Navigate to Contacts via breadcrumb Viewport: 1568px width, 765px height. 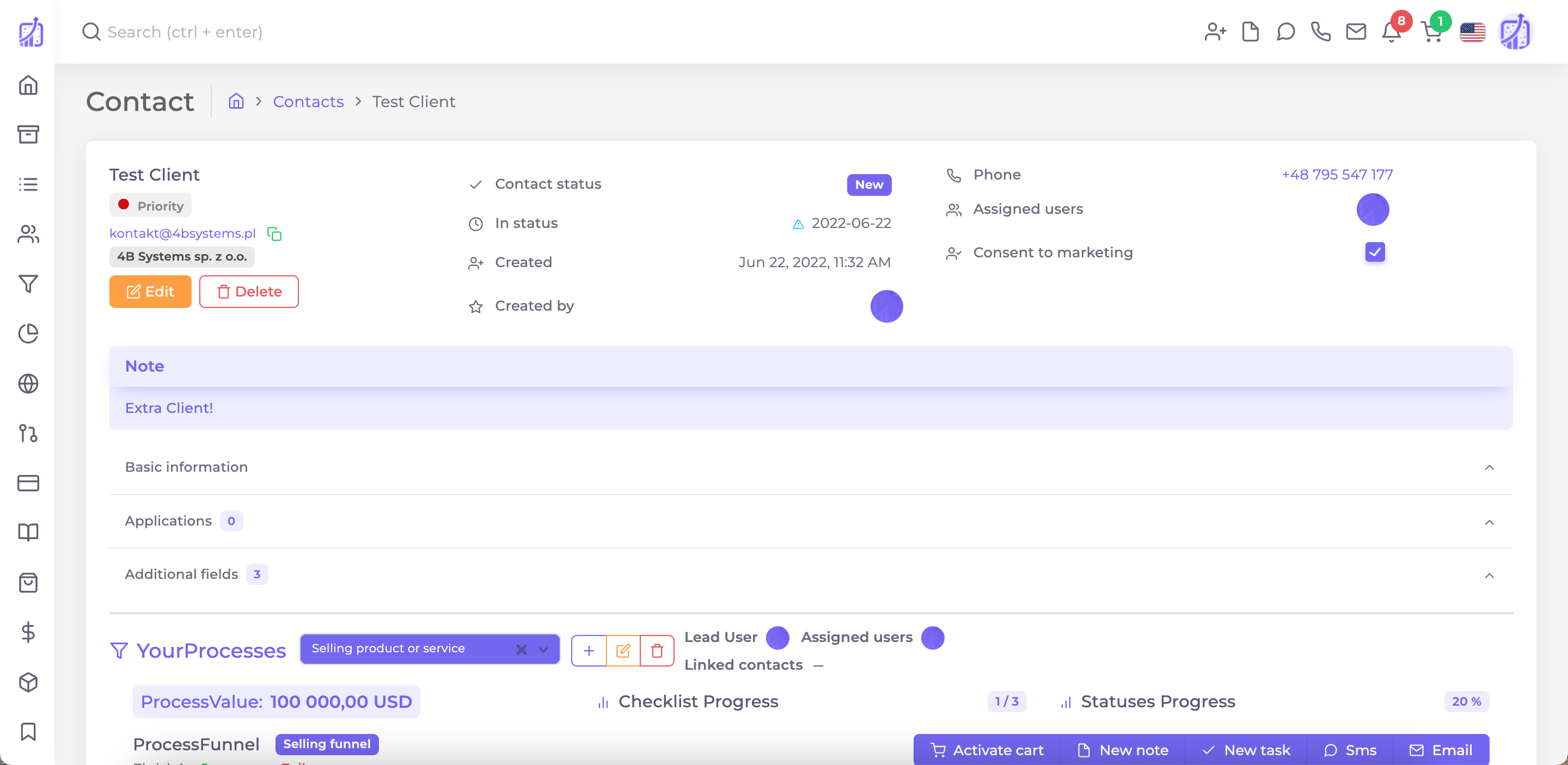[308, 102]
